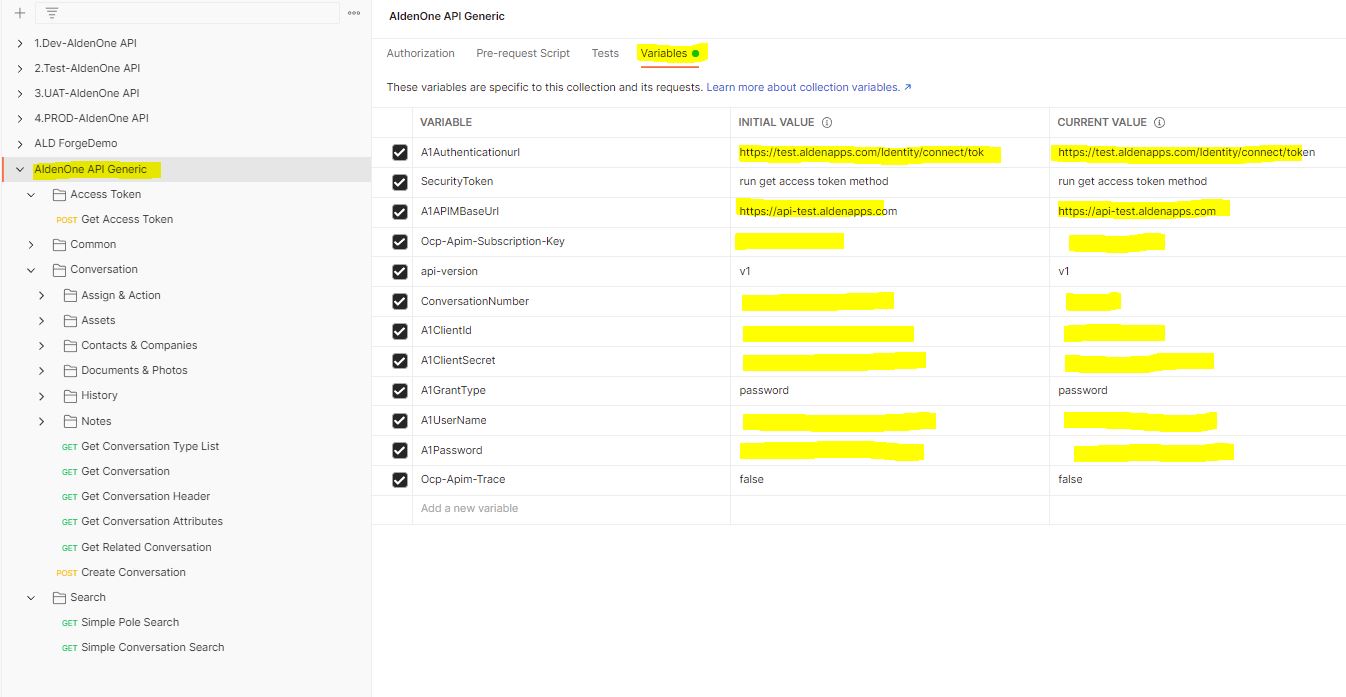Expand the ALD ForgeDemo collection
This screenshot has width=1346, height=697.
pos(20,143)
